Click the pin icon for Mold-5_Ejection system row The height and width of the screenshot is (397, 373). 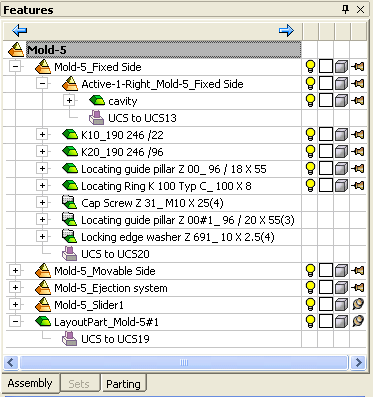point(358,288)
